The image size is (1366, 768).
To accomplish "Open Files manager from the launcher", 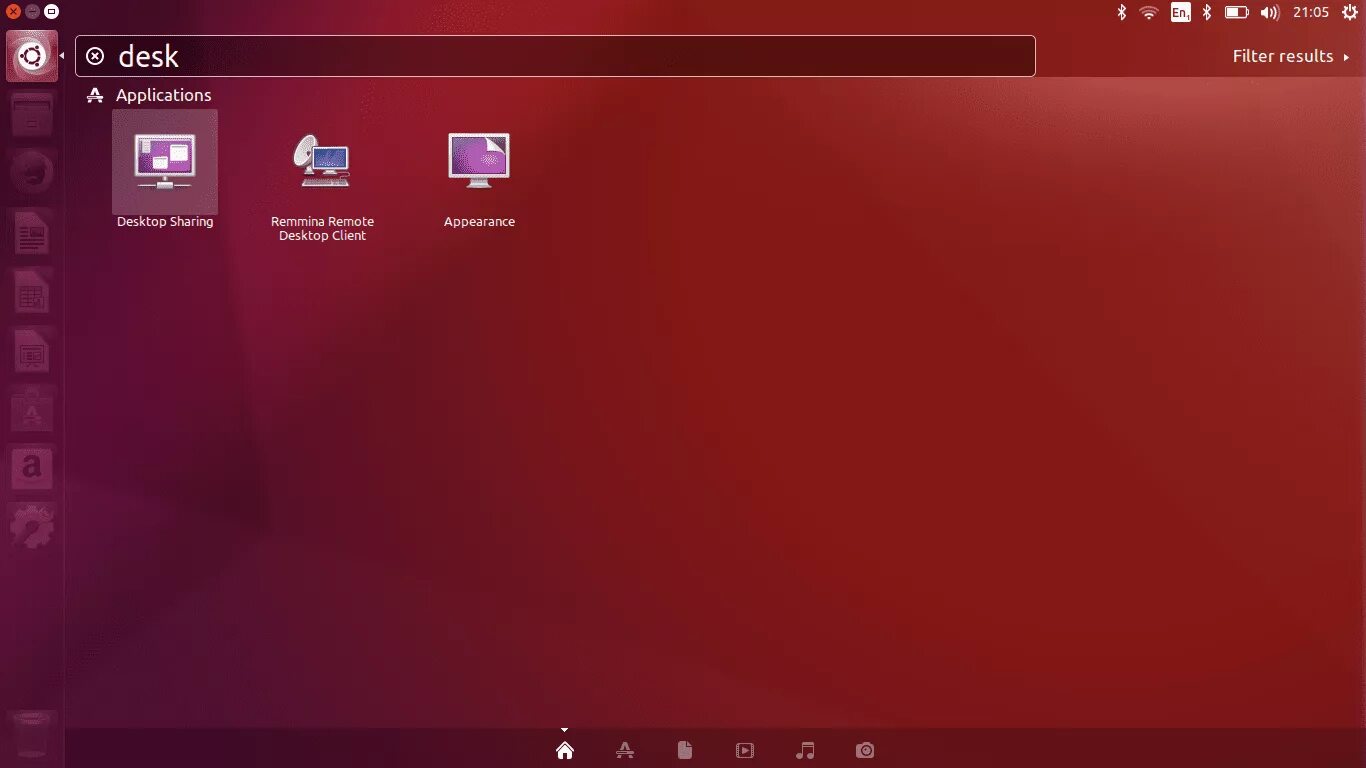I will [32, 116].
